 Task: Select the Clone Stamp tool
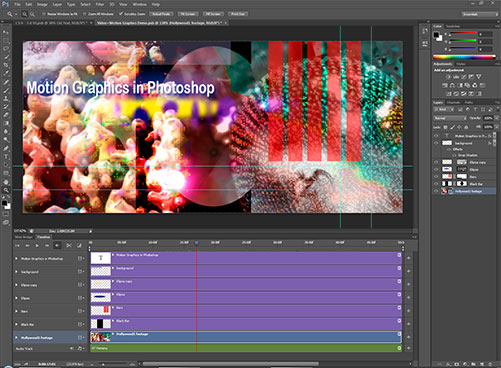[x=6, y=99]
